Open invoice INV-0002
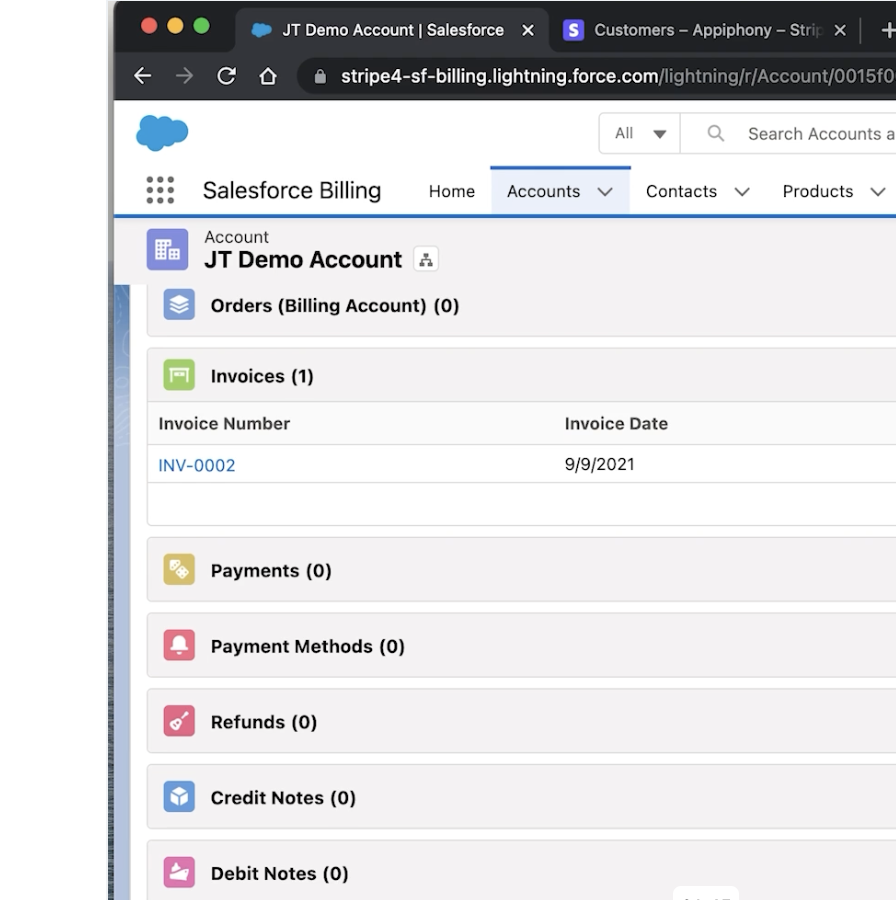 point(195,464)
